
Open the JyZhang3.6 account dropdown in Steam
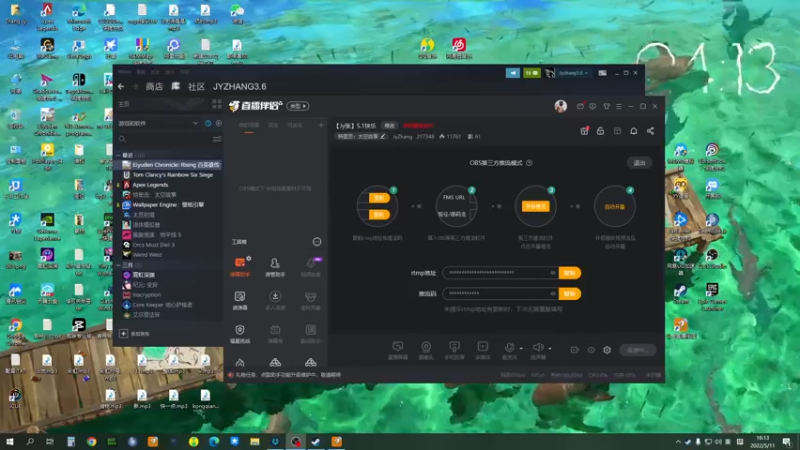pyautogui.click(x=573, y=73)
